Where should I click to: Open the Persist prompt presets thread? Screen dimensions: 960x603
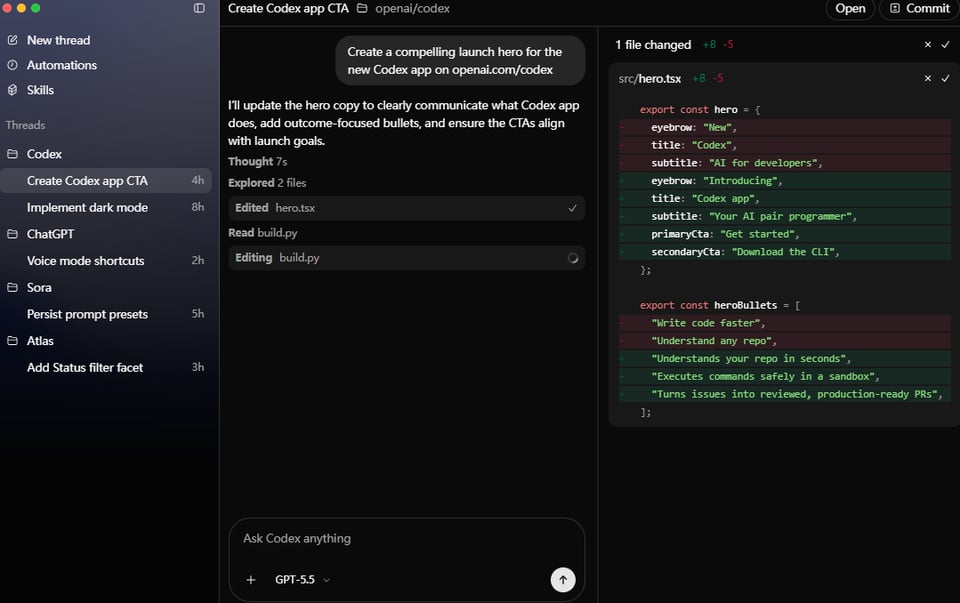[x=106, y=314]
